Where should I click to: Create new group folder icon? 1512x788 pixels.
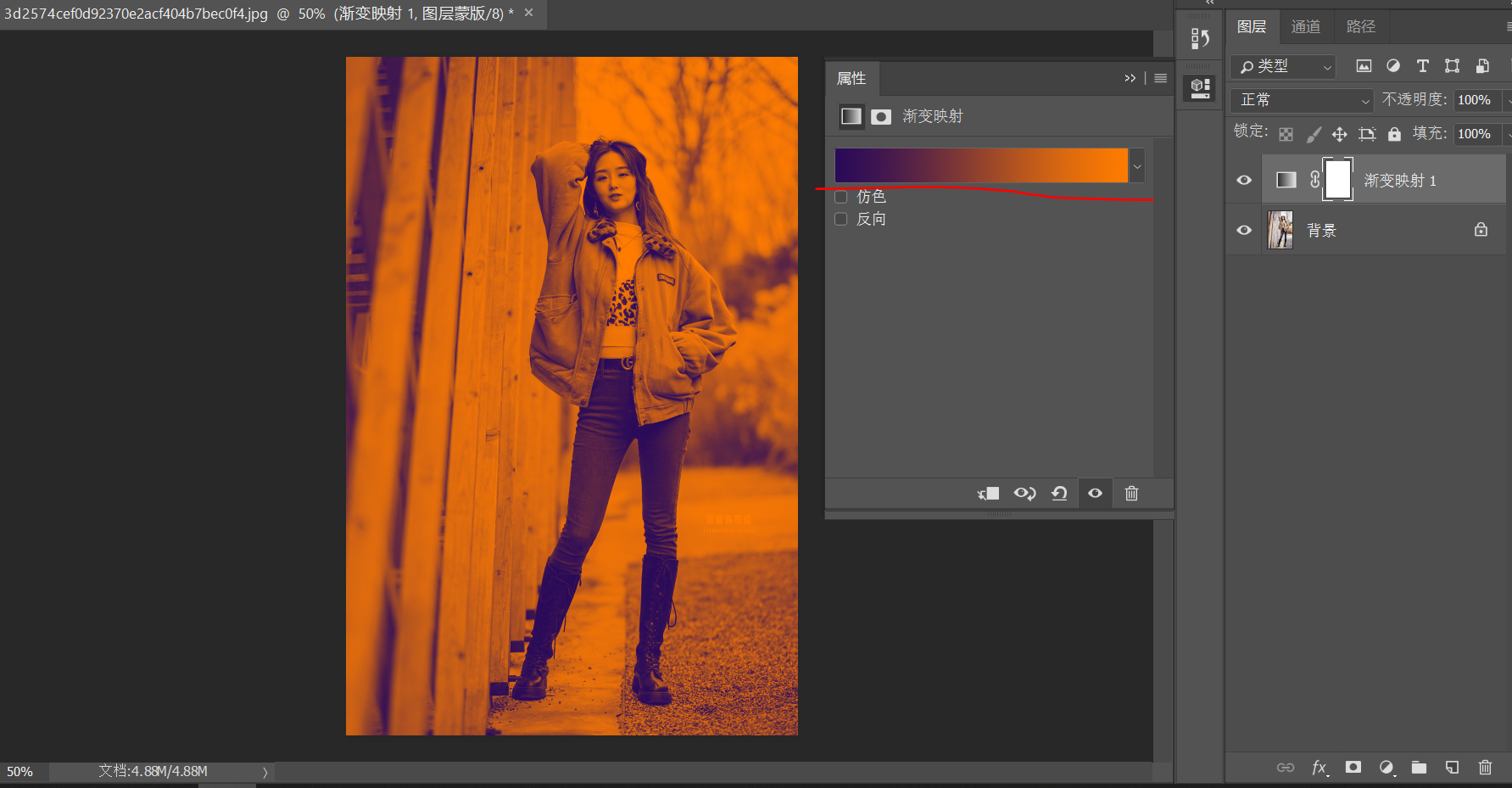pyautogui.click(x=1419, y=768)
